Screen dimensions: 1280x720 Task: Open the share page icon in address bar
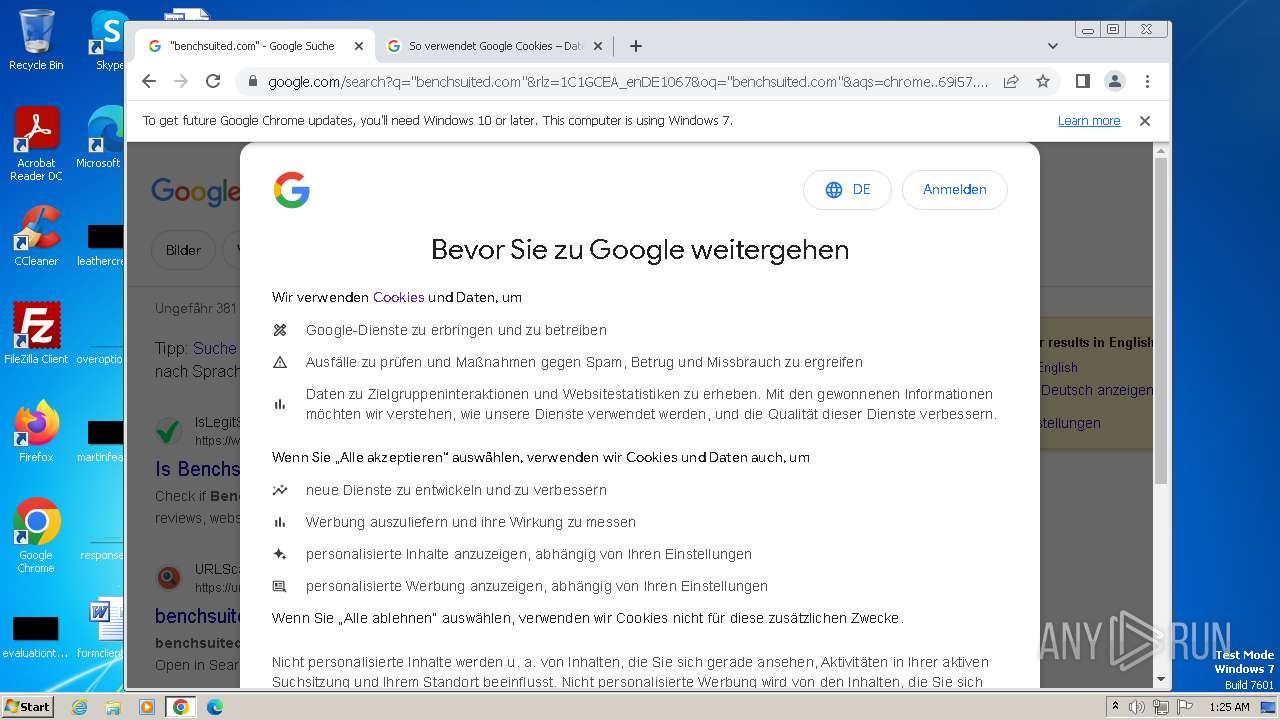(1011, 81)
